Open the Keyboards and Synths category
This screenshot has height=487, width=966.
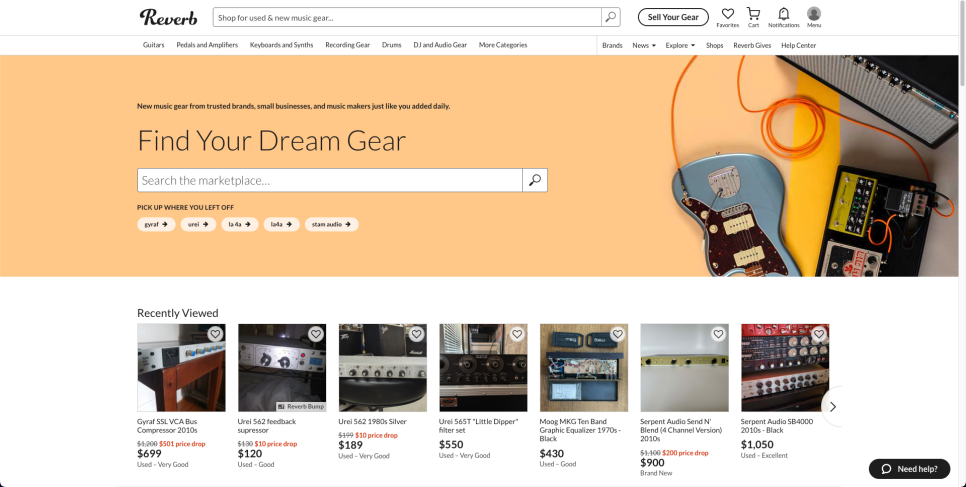tap(282, 45)
